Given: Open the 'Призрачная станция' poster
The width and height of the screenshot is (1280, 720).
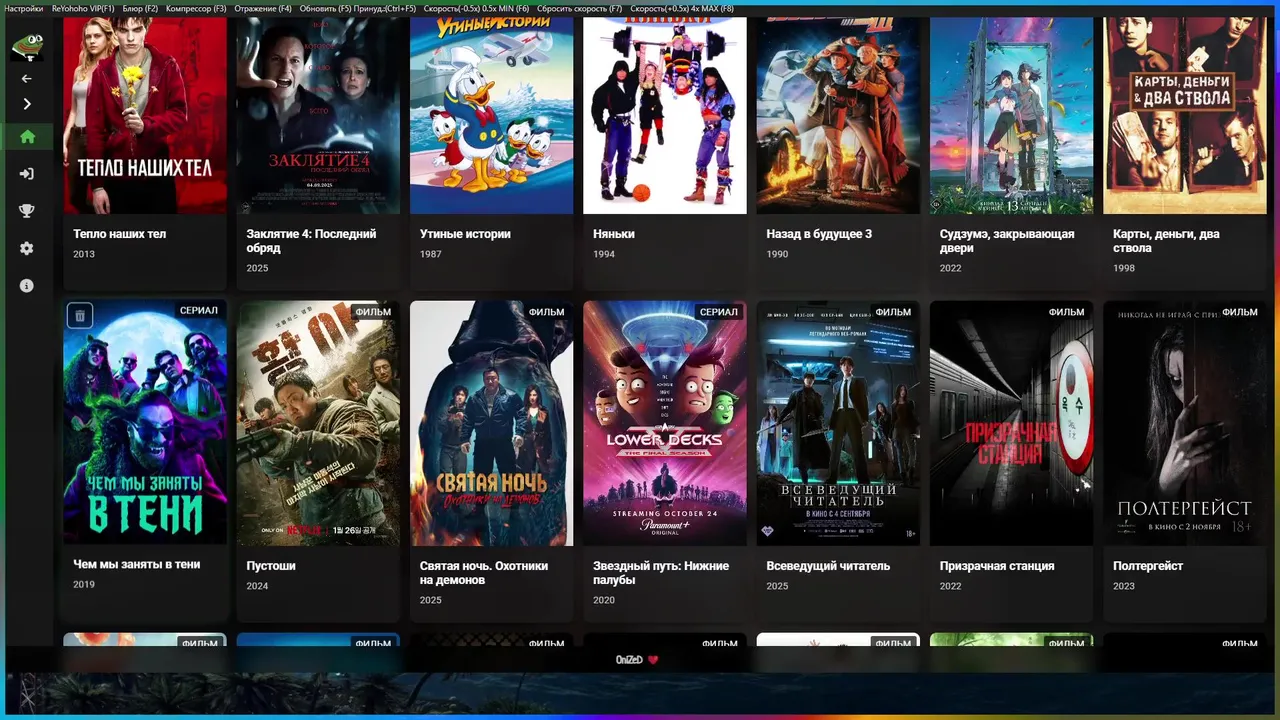Looking at the screenshot, I should 1011,423.
